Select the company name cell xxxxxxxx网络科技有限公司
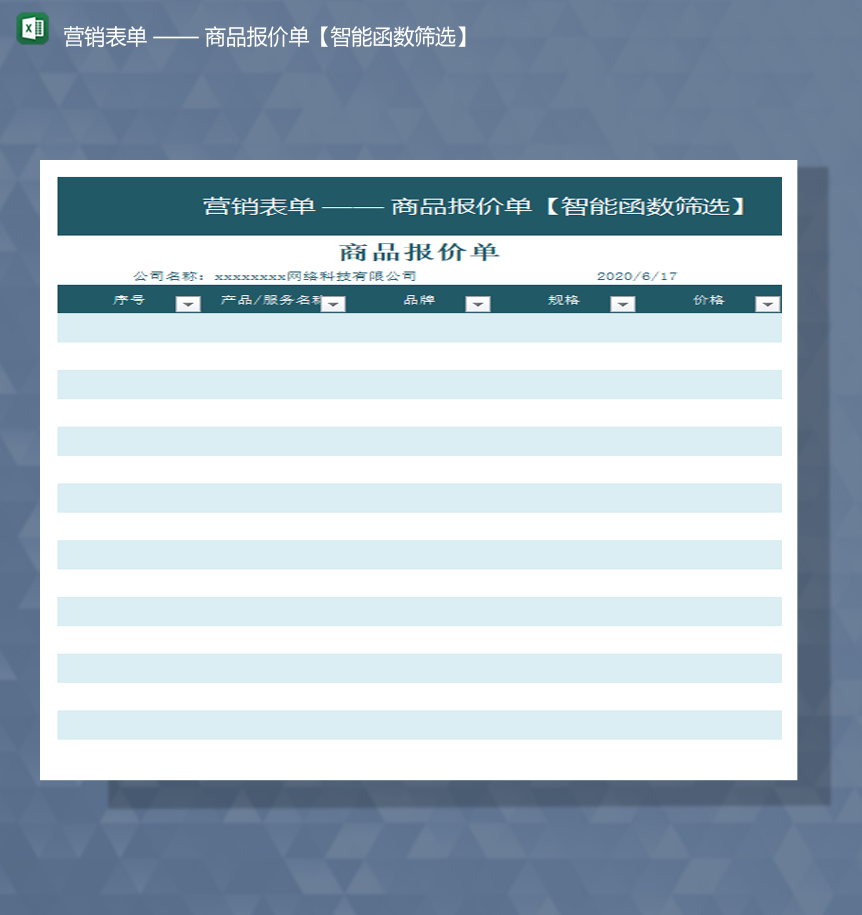862x915 pixels. coord(277,275)
